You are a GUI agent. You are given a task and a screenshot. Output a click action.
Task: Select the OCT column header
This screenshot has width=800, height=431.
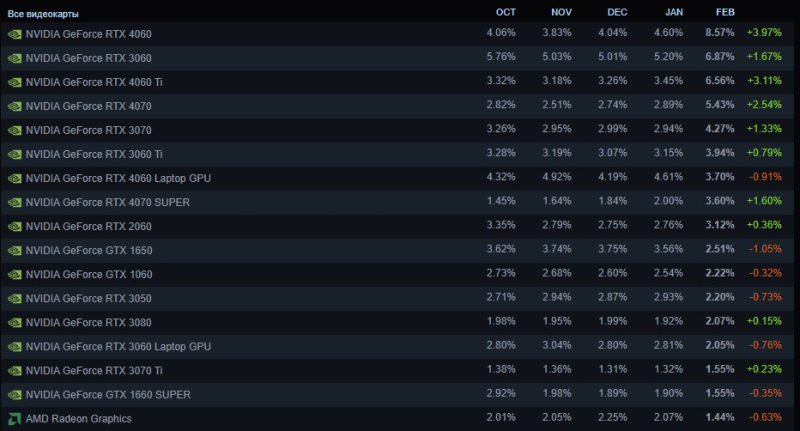(506, 11)
